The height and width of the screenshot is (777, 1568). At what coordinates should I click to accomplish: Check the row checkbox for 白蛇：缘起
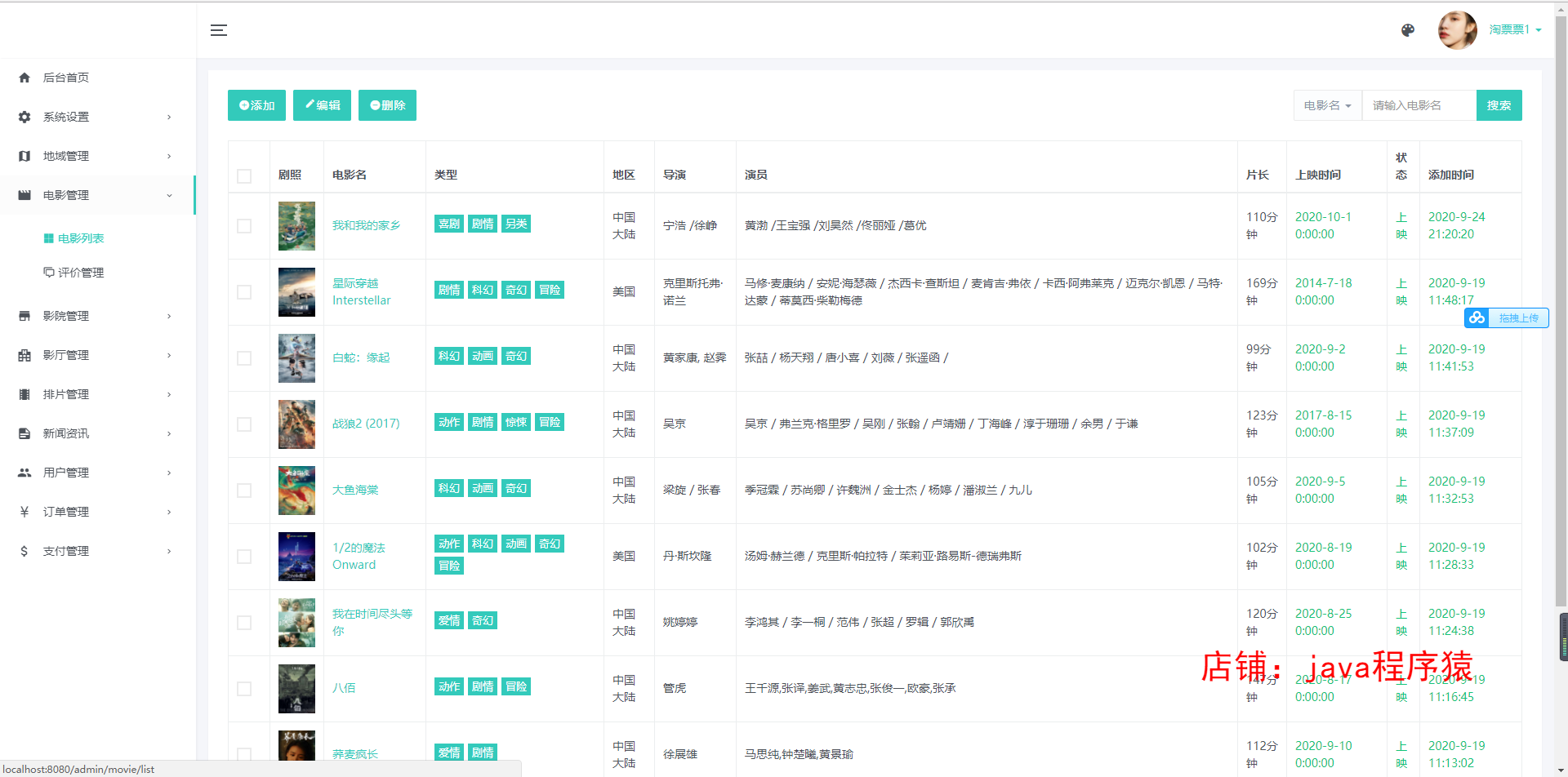[x=244, y=358]
